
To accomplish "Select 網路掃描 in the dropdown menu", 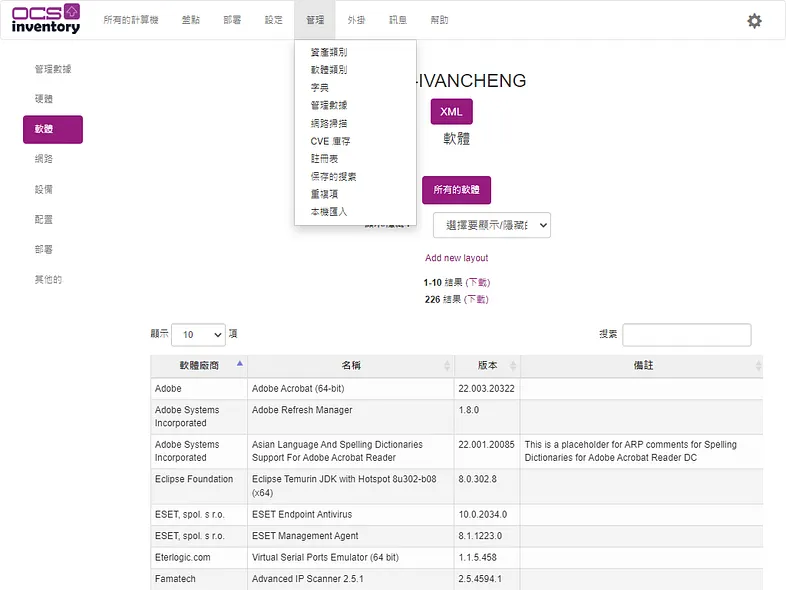I will pyautogui.click(x=329, y=123).
